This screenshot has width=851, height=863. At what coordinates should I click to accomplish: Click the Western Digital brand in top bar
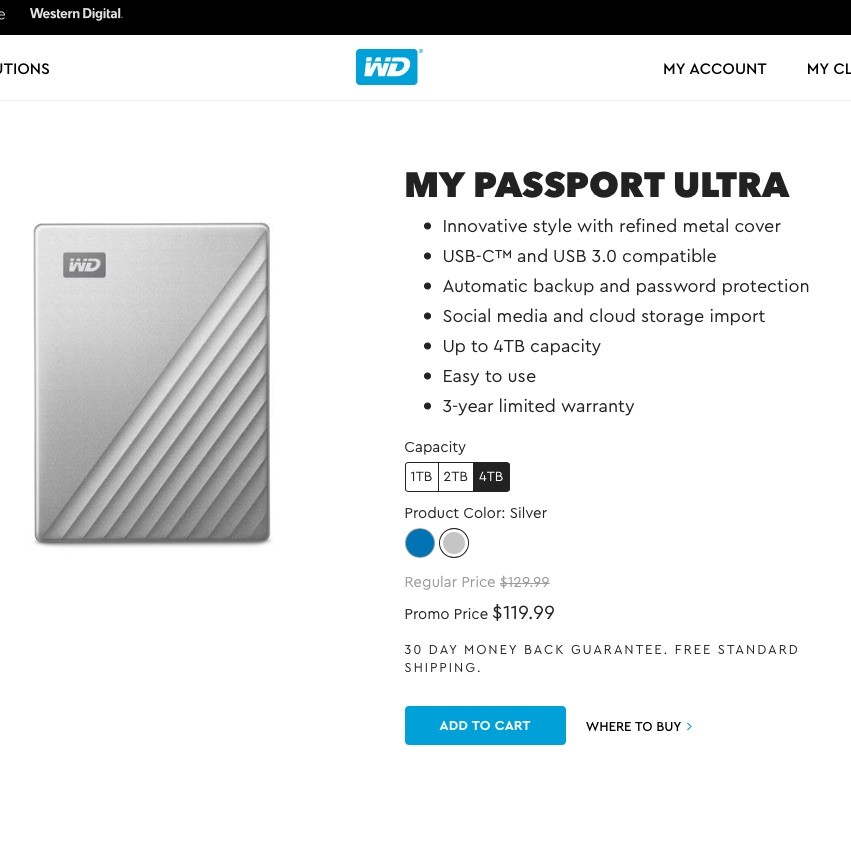[x=76, y=14]
